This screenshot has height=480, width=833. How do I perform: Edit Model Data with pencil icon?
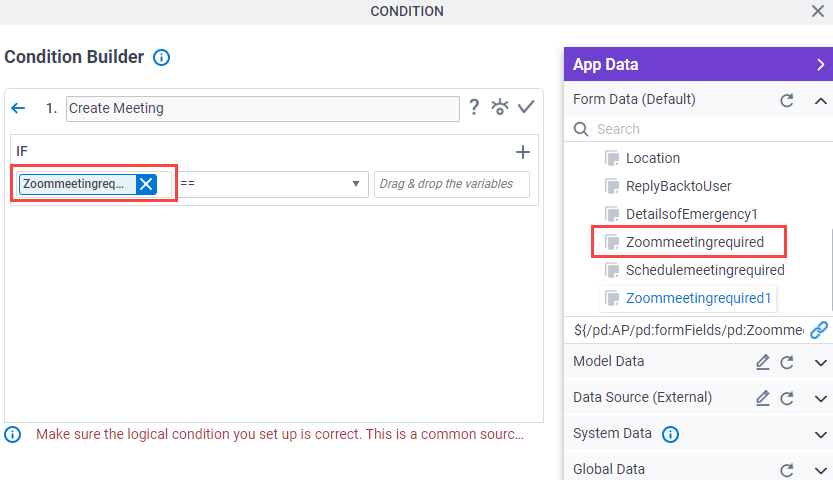coord(763,362)
